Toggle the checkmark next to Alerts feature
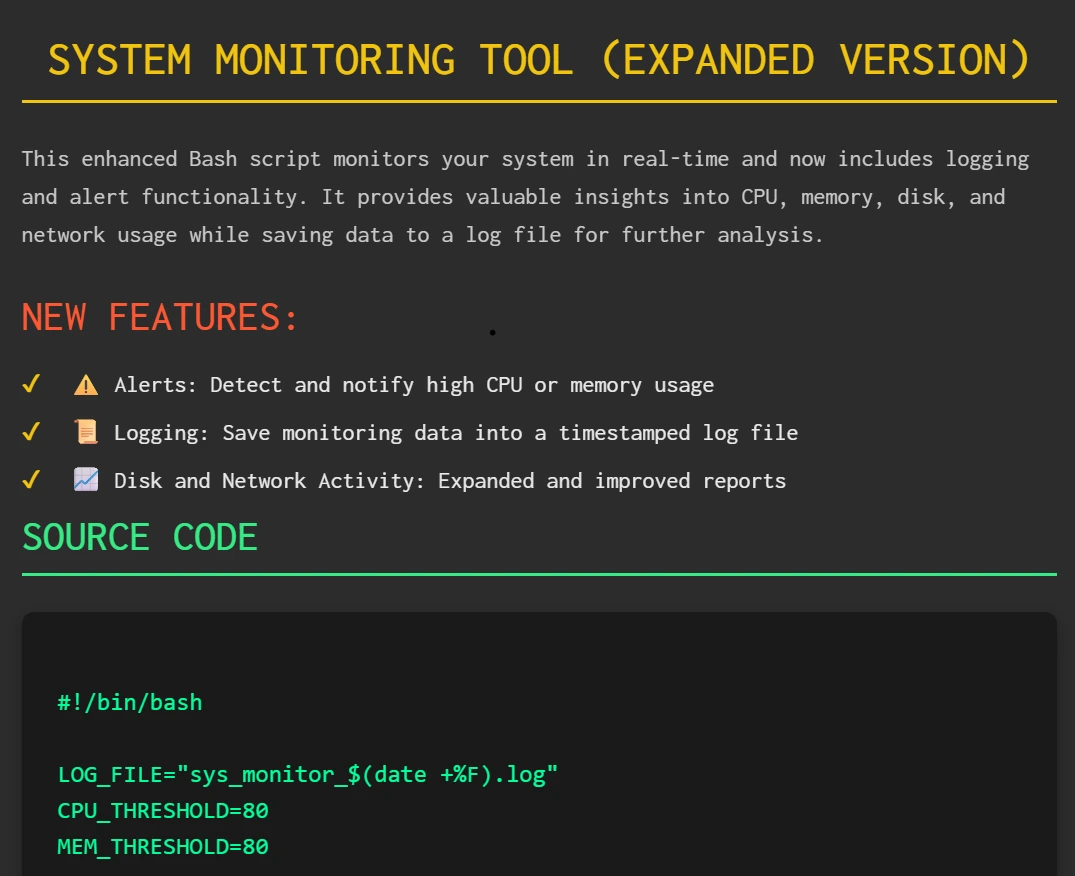Image resolution: width=1075 pixels, height=876 pixels. pos(31,384)
